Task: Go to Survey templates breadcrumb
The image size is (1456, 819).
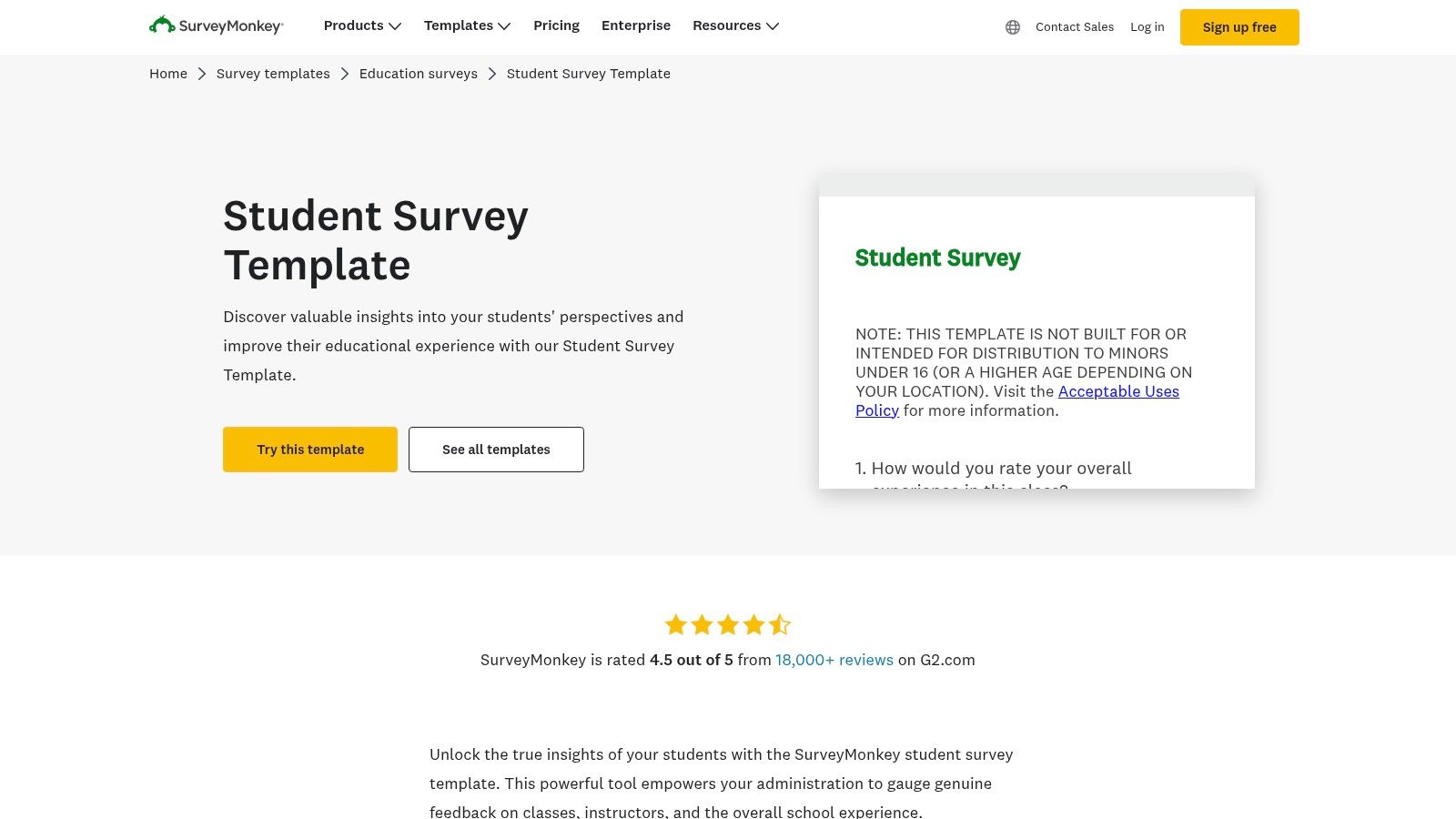Action: pyautogui.click(x=273, y=74)
